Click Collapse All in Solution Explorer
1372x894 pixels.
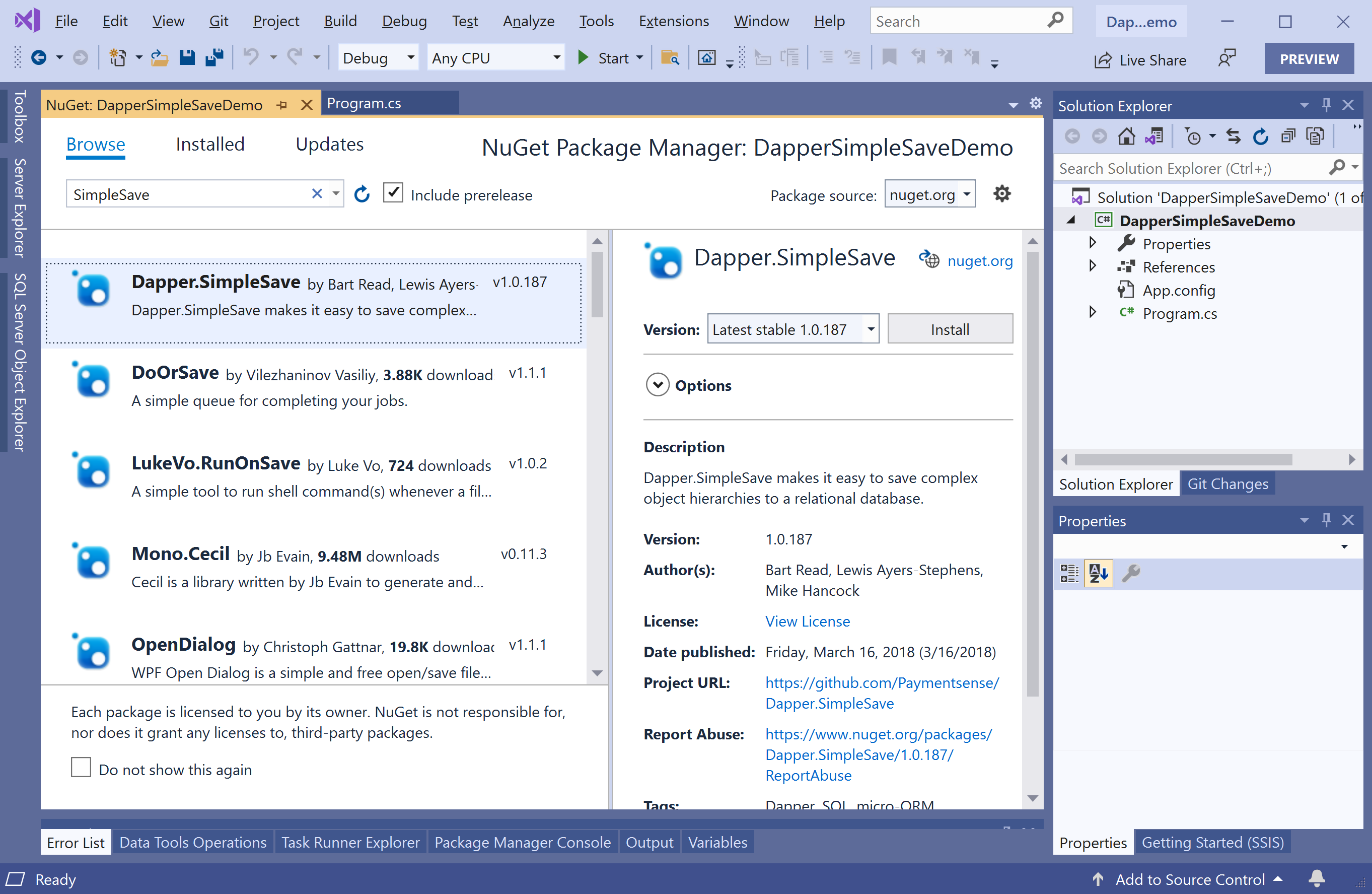click(1288, 136)
